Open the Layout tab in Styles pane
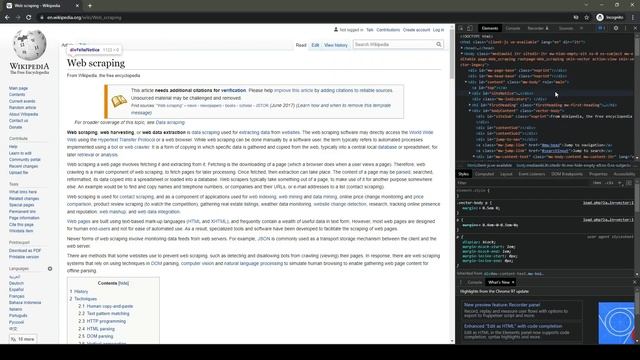This screenshot has width=640, height=360. [x=506, y=174]
